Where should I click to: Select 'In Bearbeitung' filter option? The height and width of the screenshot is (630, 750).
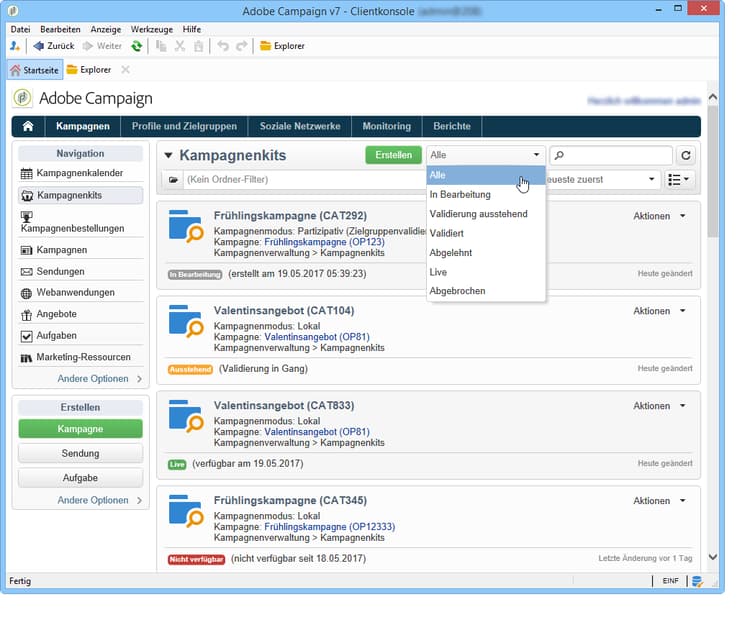[485, 195]
